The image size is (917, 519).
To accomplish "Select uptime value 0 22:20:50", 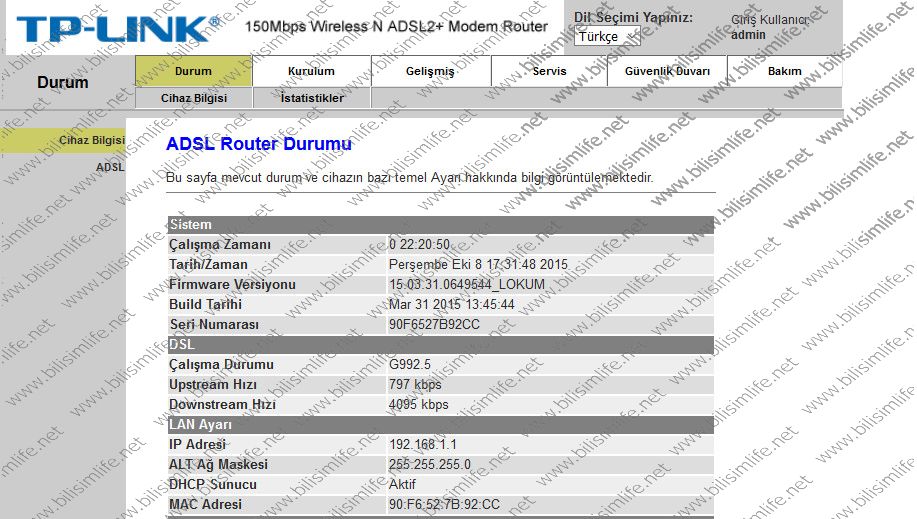I will point(419,245).
